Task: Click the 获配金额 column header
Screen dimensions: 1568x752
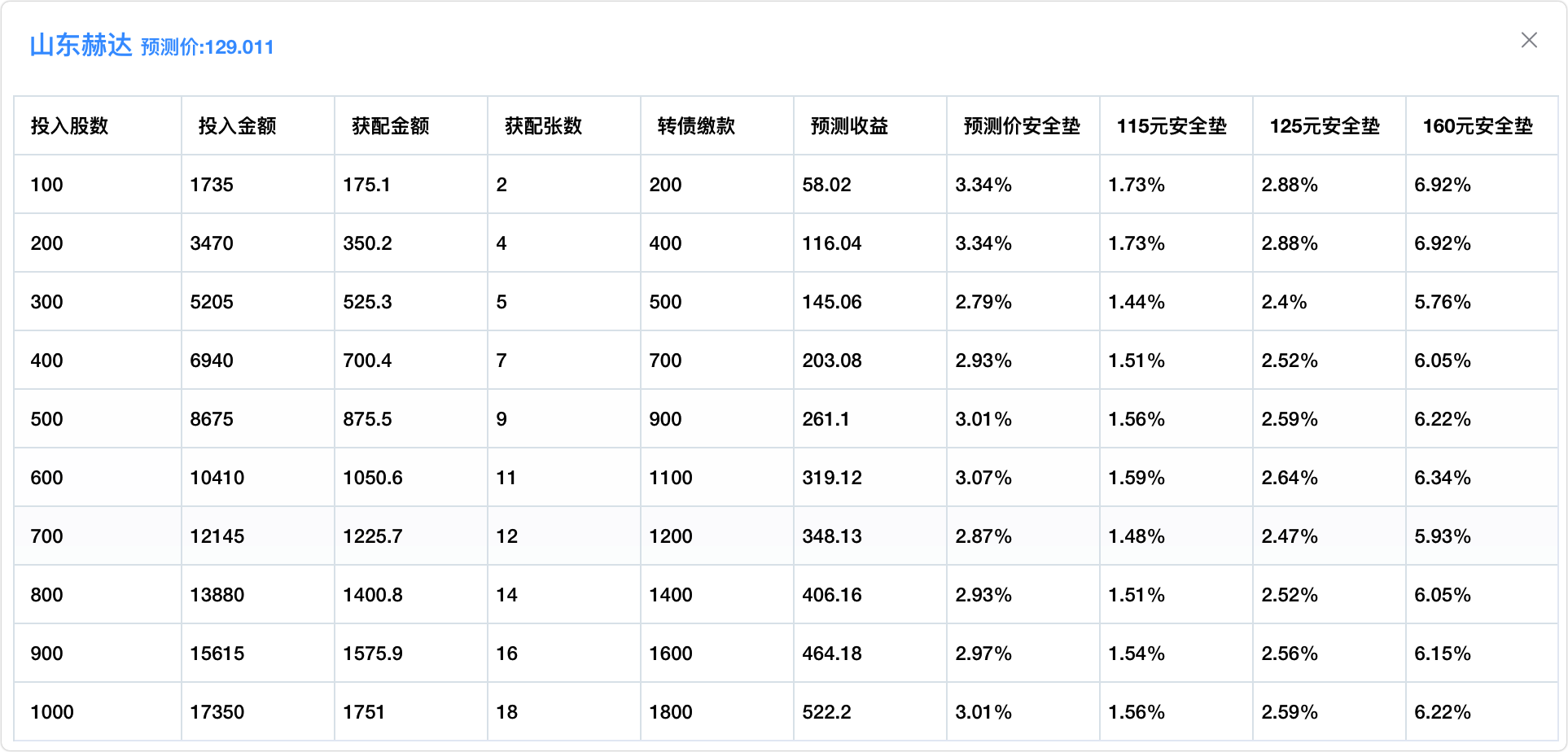Action: 390,126
